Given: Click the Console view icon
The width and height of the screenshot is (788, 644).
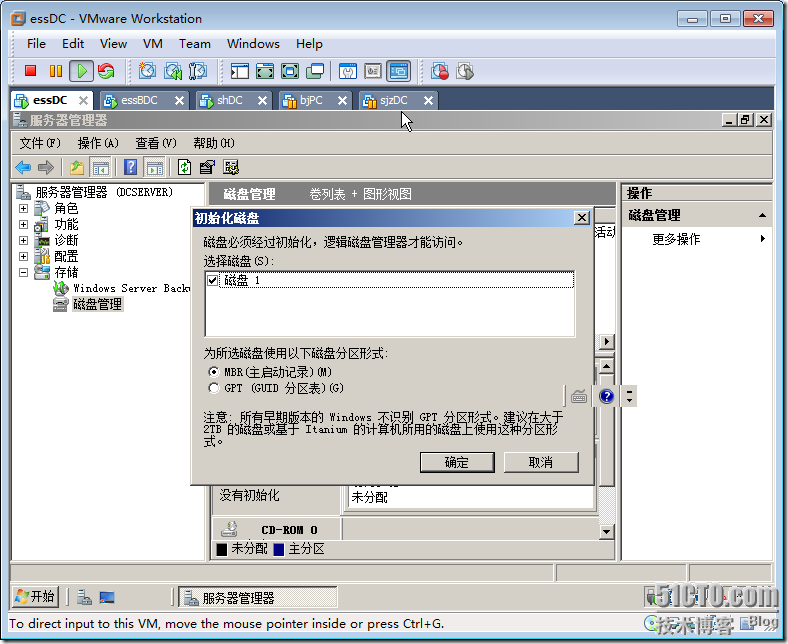Looking at the screenshot, I should 399,71.
